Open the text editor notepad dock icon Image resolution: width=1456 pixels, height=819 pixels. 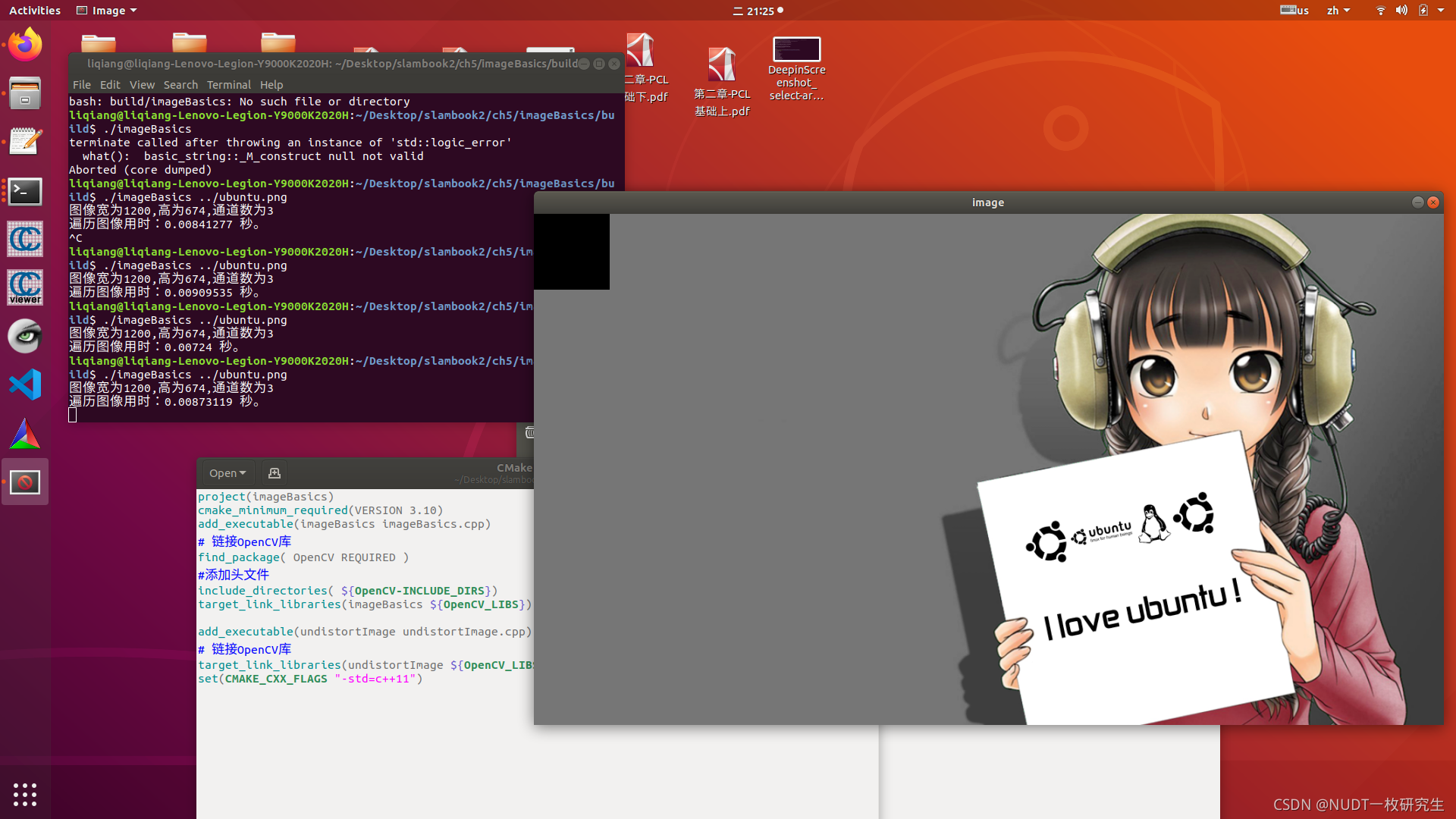25,142
